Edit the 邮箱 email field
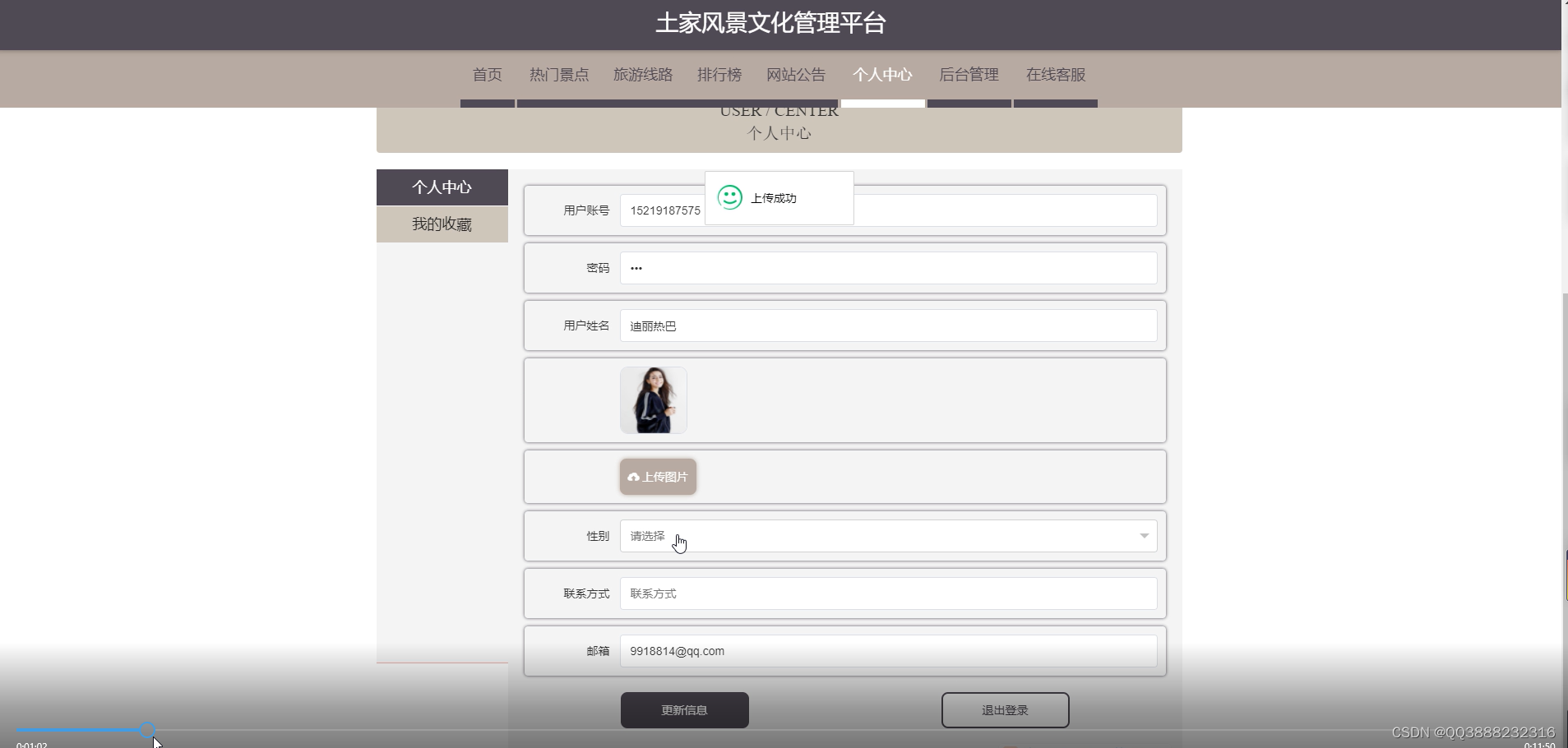This screenshot has width=1568, height=748. pyautogui.click(x=888, y=651)
